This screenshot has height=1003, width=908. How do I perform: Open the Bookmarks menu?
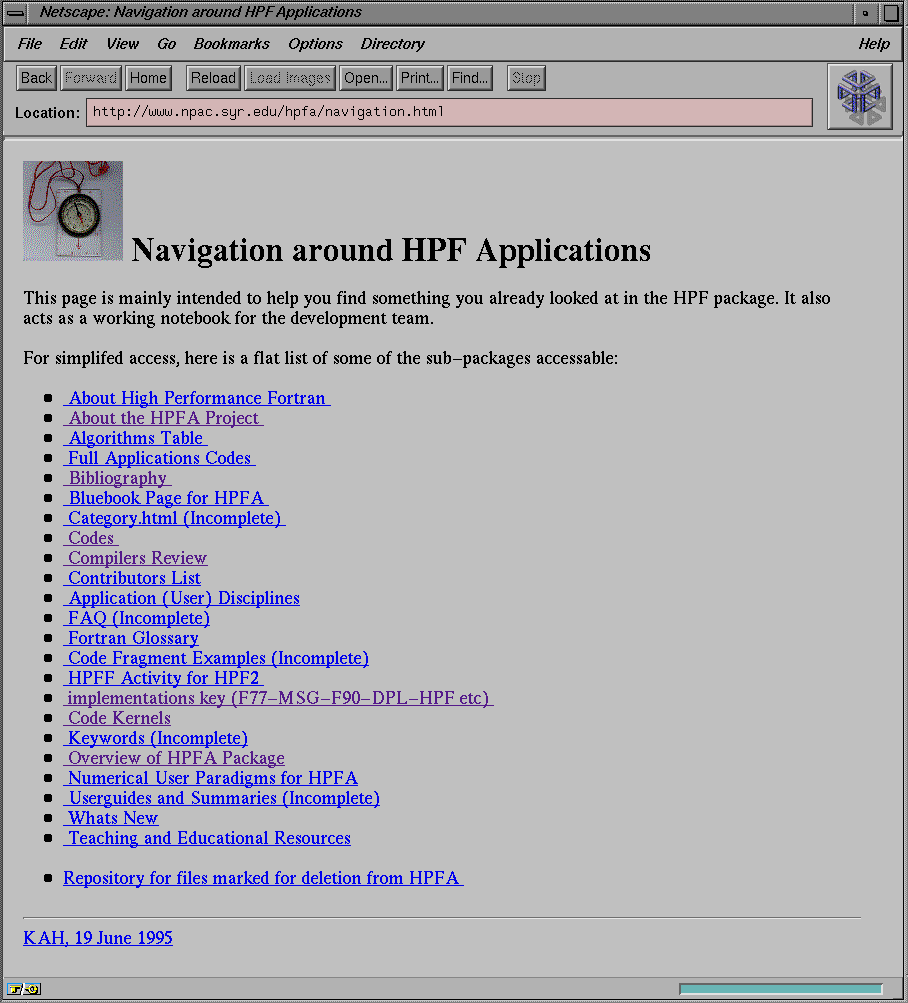click(x=232, y=43)
